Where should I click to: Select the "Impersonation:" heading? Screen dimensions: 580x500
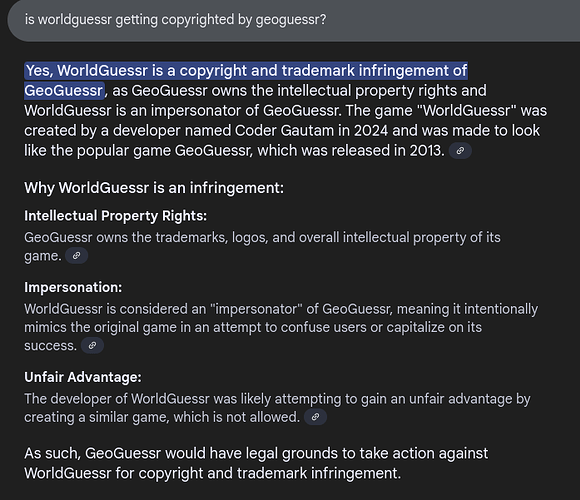pyautogui.click(x=73, y=287)
